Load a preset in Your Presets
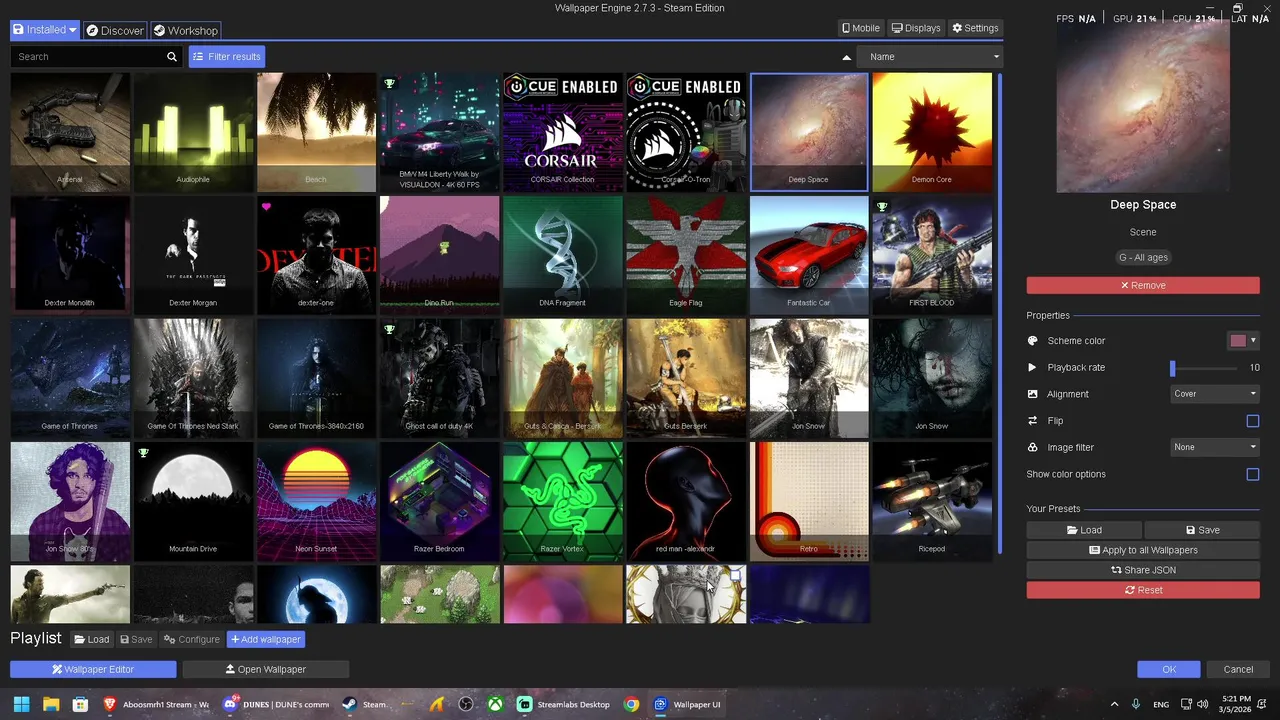This screenshot has width=1280, height=720. tap(1084, 530)
